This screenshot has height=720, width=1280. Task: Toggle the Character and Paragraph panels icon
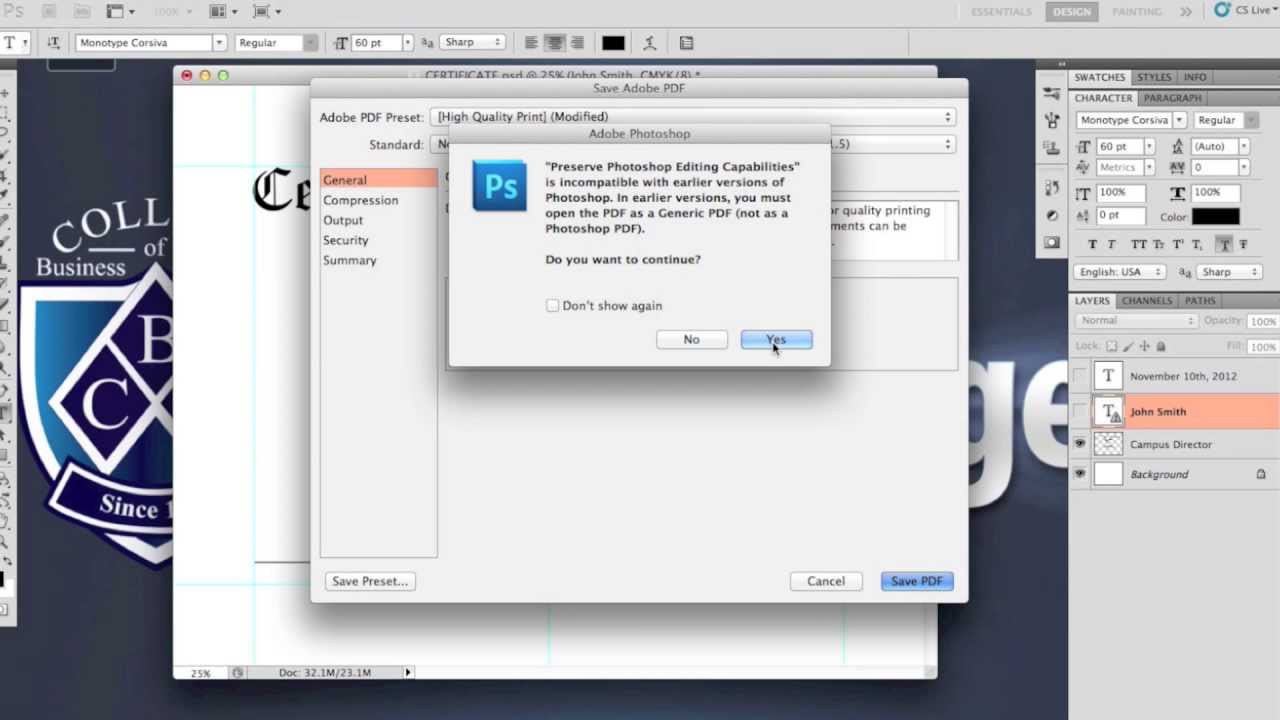(686, 43)
